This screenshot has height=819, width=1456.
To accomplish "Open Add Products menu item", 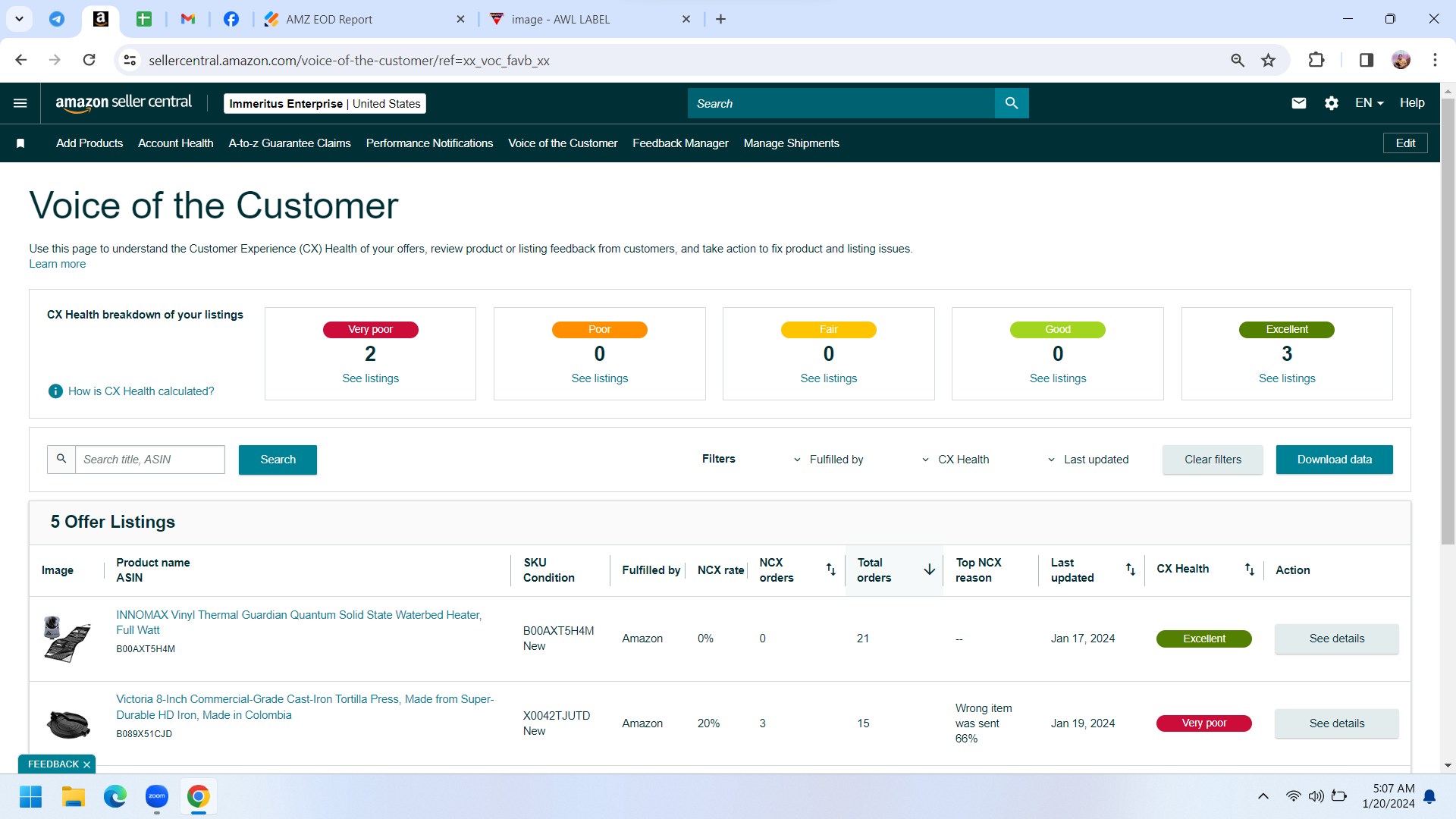I will (89, 143).
